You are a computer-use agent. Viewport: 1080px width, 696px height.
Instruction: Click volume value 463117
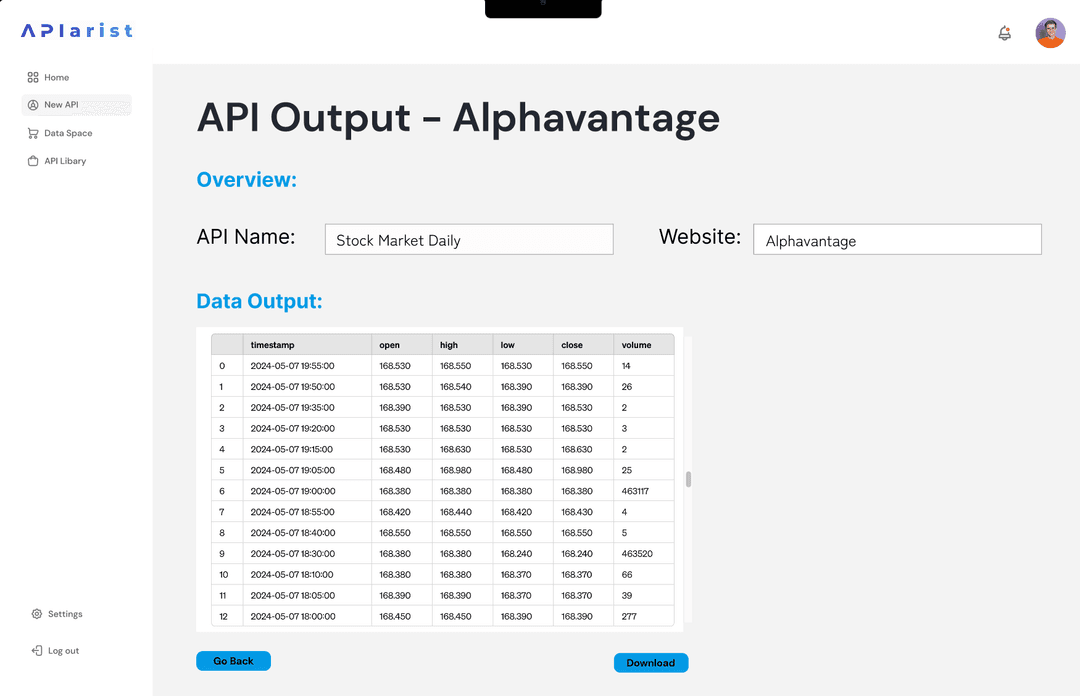coord(635,491)
